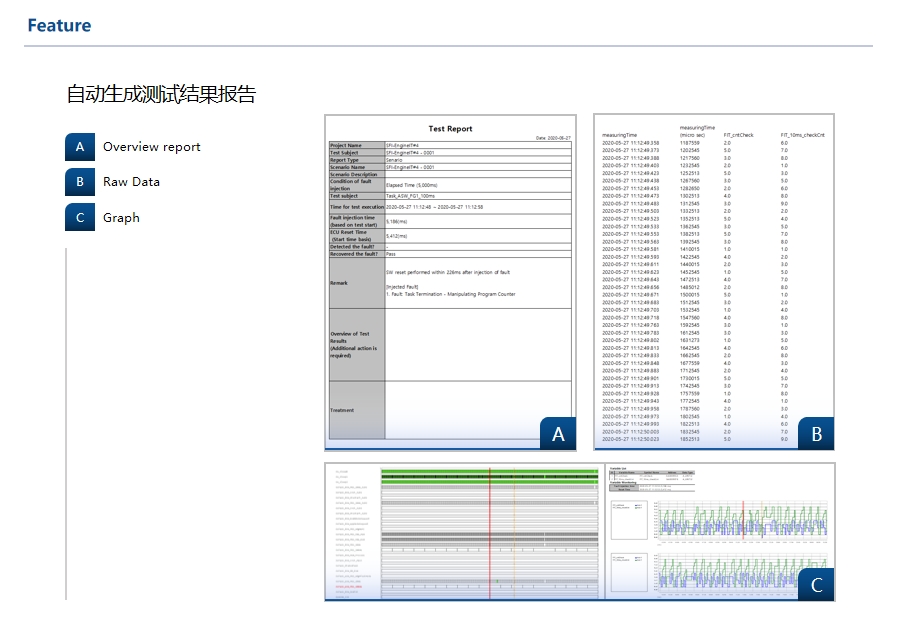This screenshot has height=634, width=900.
Task: Select the Raw Data label
Action: [x=131, y=182]
